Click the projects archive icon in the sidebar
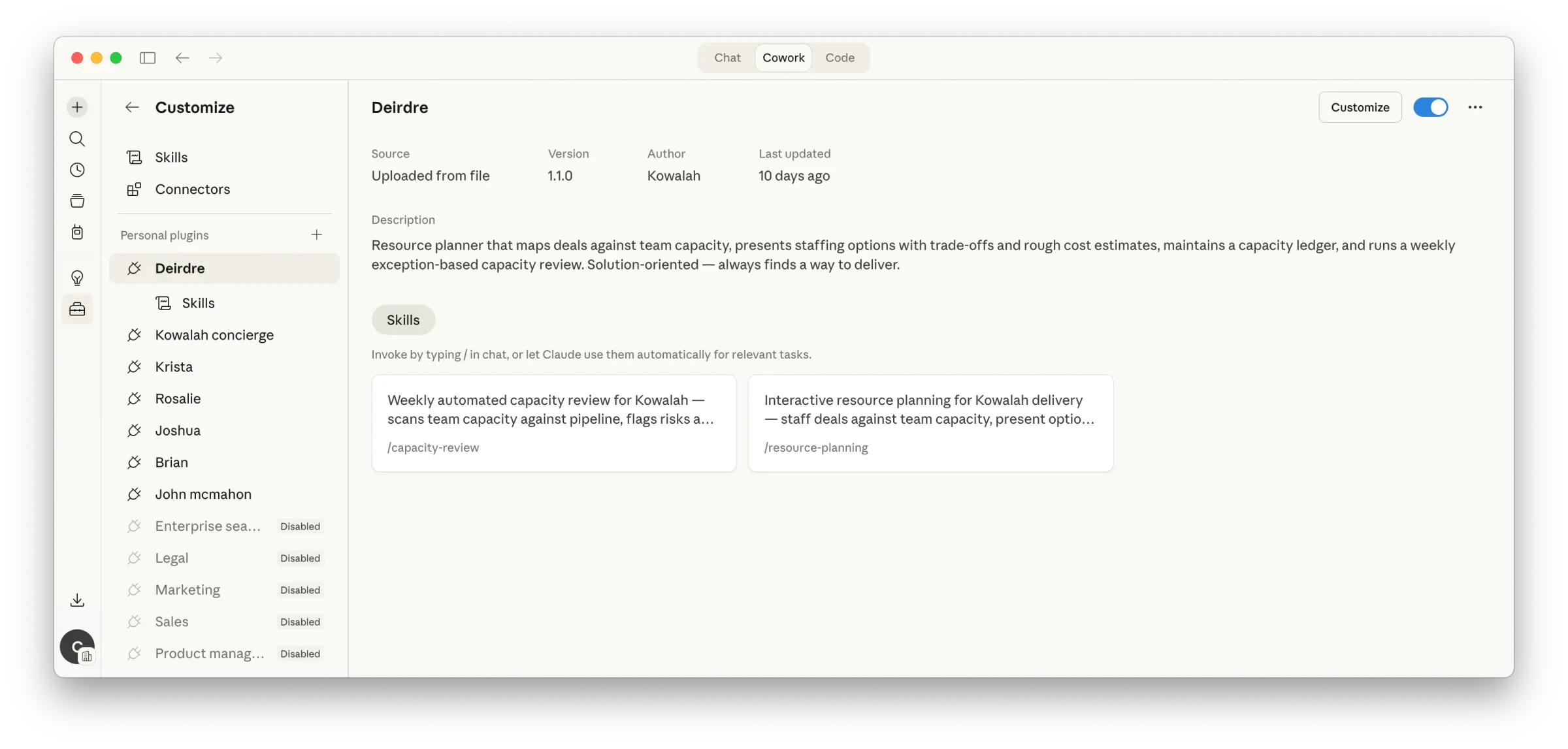 point(77,200)
